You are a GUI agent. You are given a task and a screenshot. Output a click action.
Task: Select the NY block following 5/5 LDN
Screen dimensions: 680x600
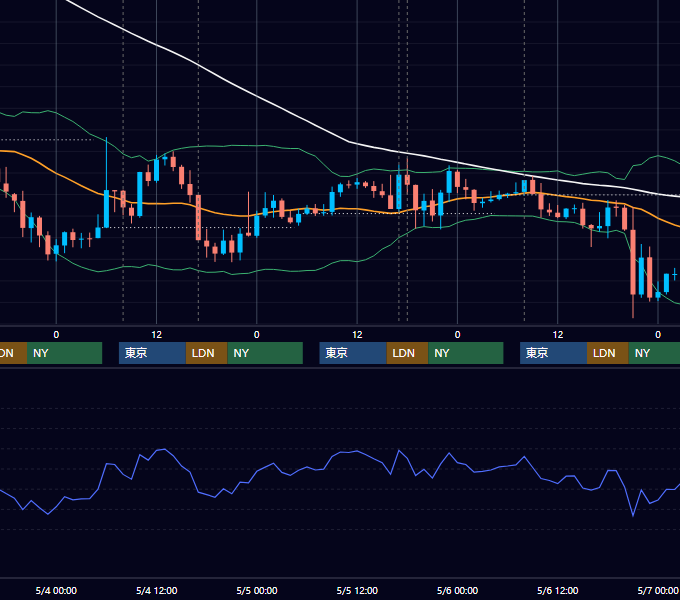click(466, 353)
